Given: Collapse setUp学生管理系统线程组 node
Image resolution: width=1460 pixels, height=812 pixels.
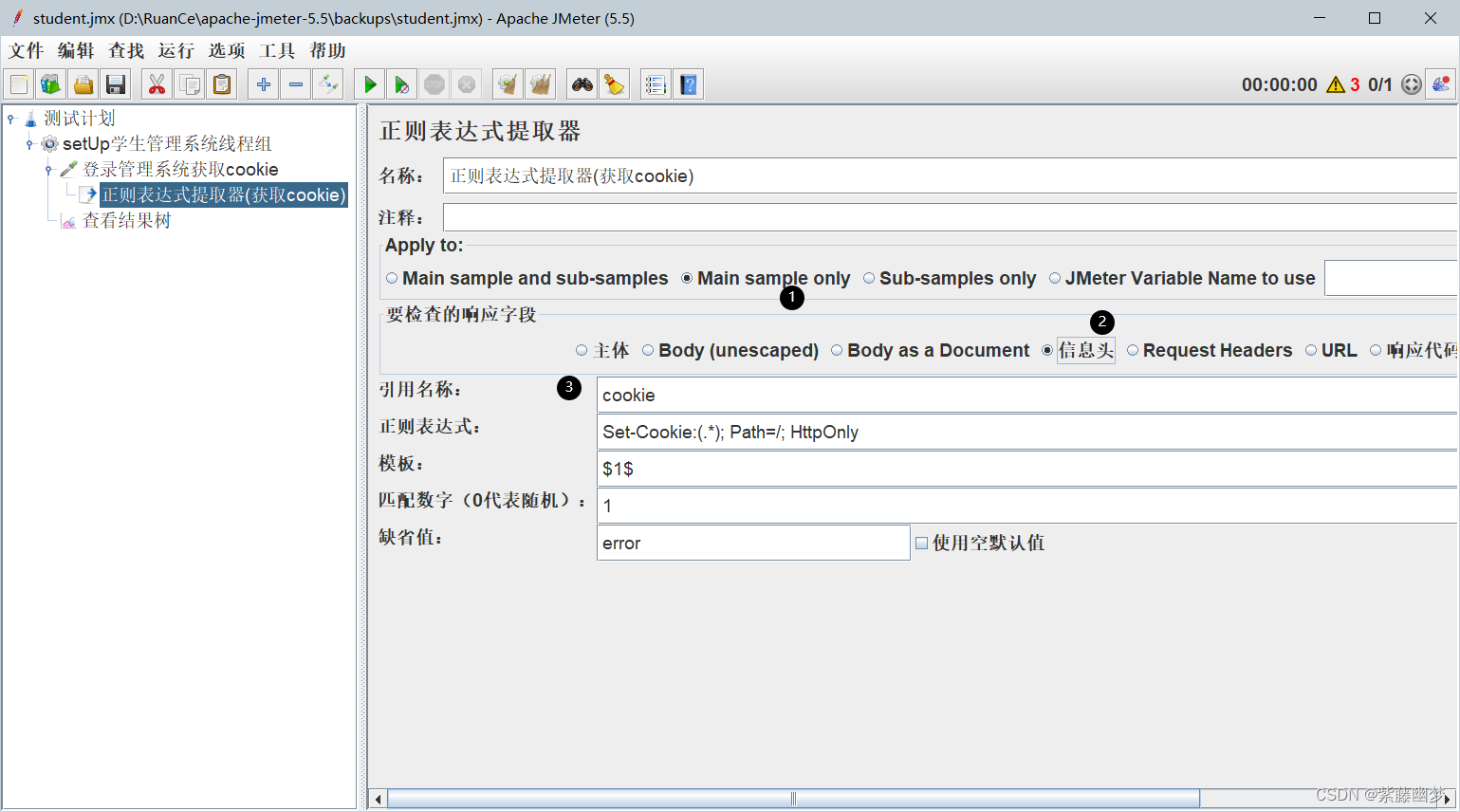Looking at the screenshot, I should 29,144.
